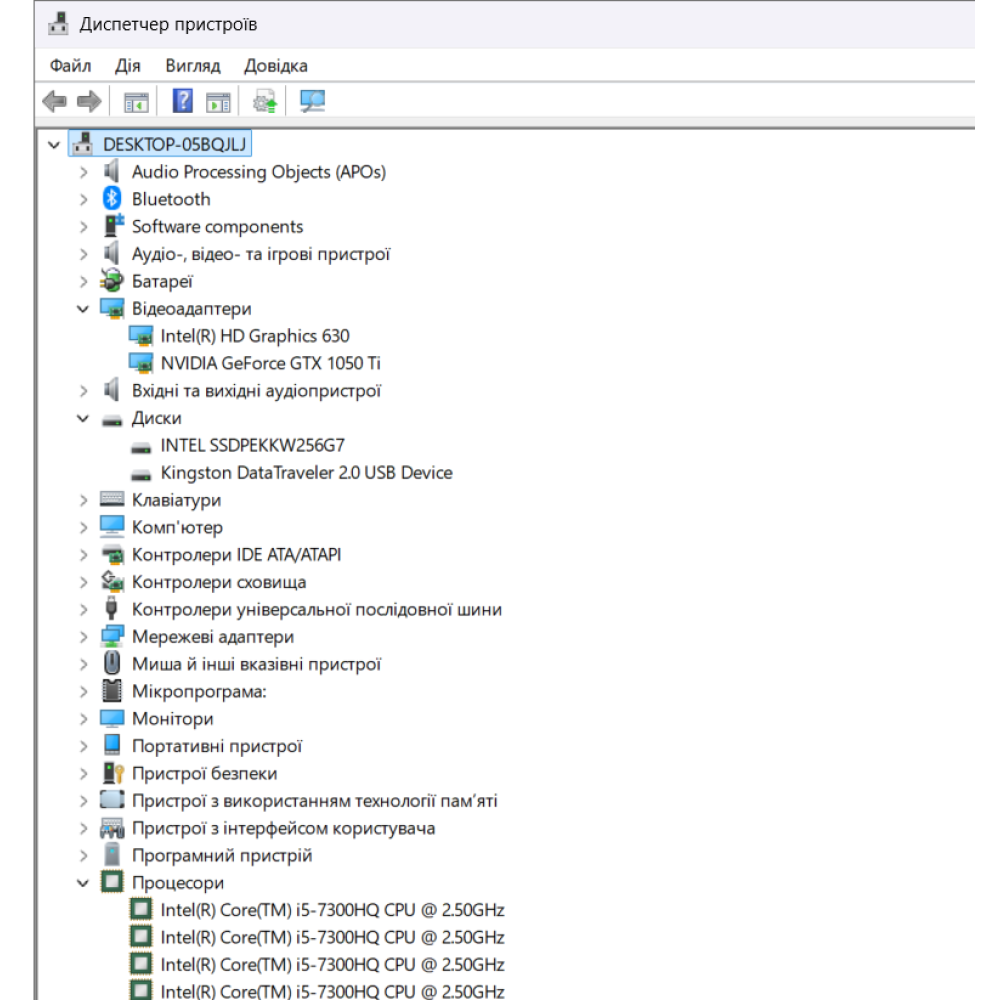Expand the Клавіатури category

(x=83, y=500)
